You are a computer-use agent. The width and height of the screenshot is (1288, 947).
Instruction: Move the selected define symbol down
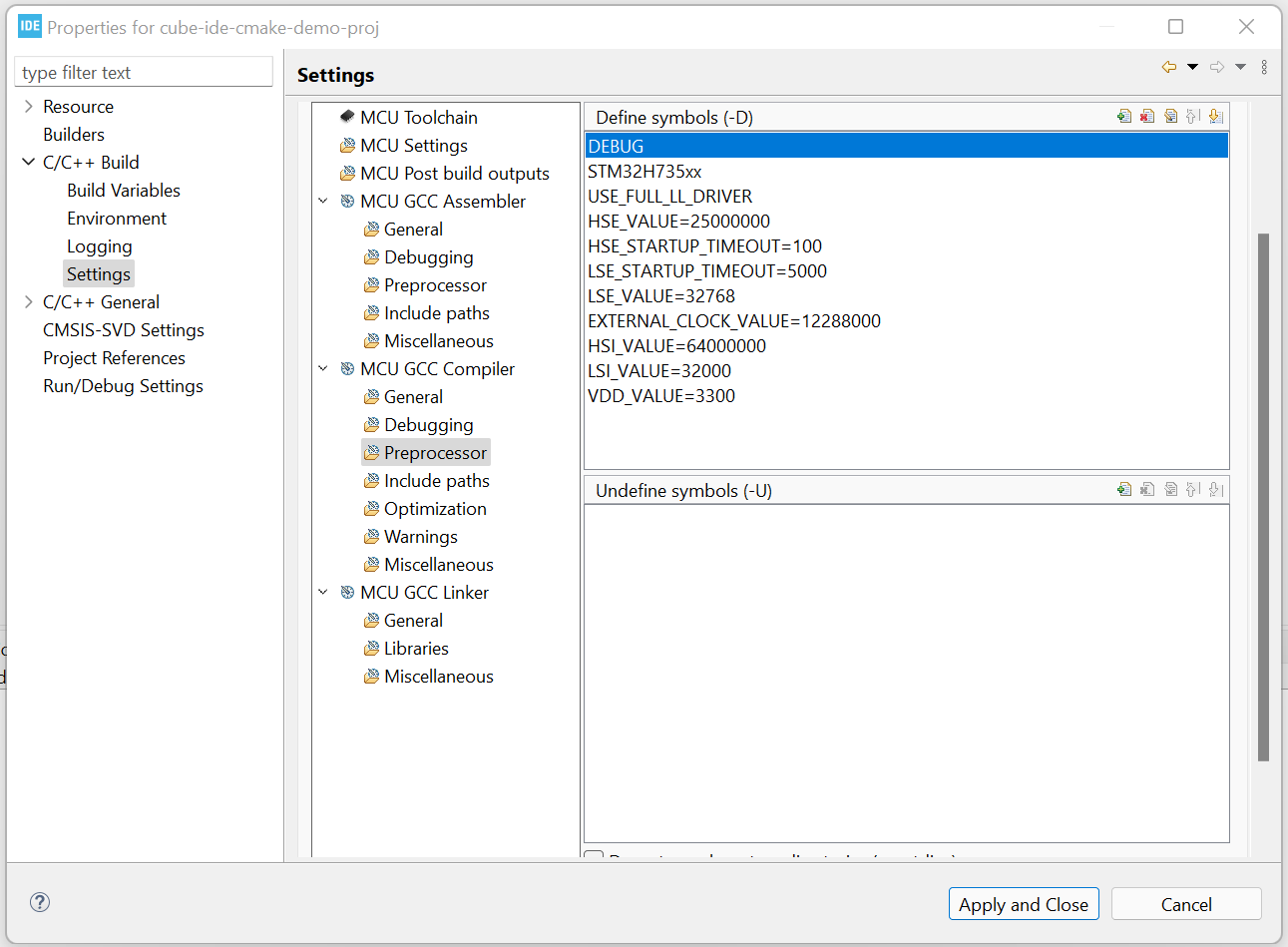click(1216, 117)
